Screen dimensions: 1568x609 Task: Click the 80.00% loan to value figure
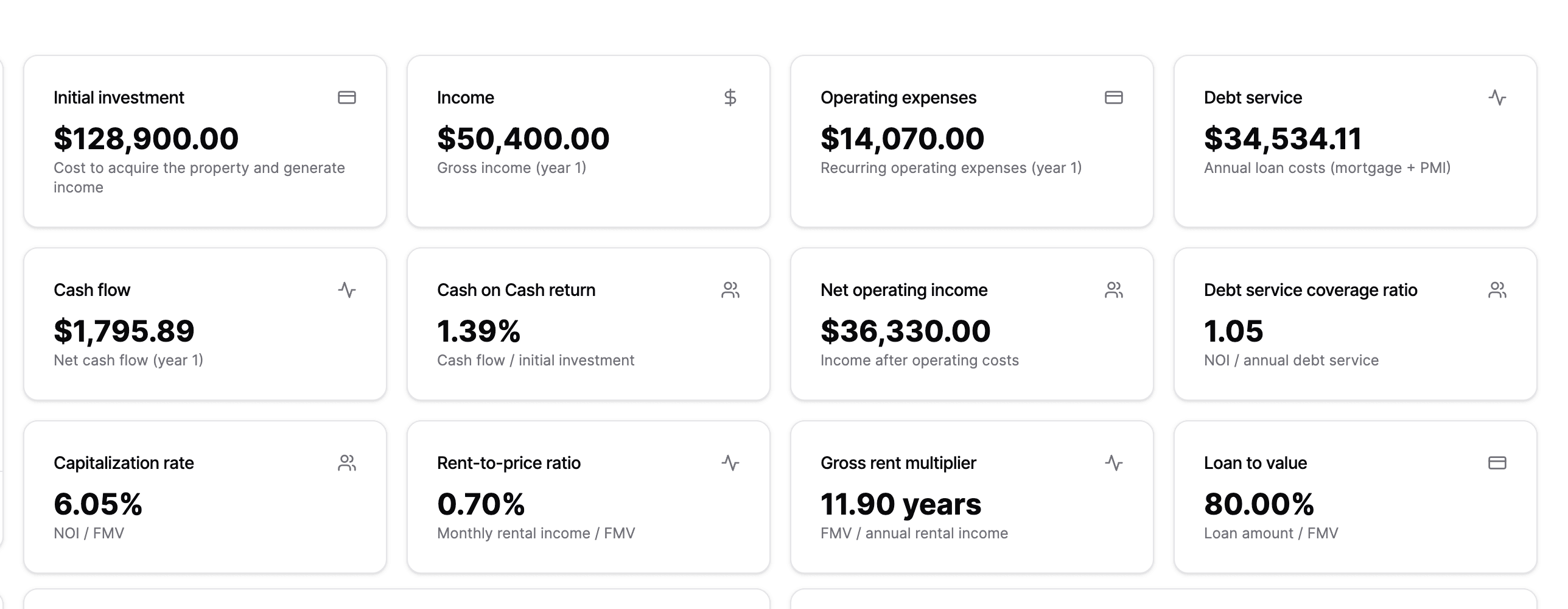[1259, 504]
